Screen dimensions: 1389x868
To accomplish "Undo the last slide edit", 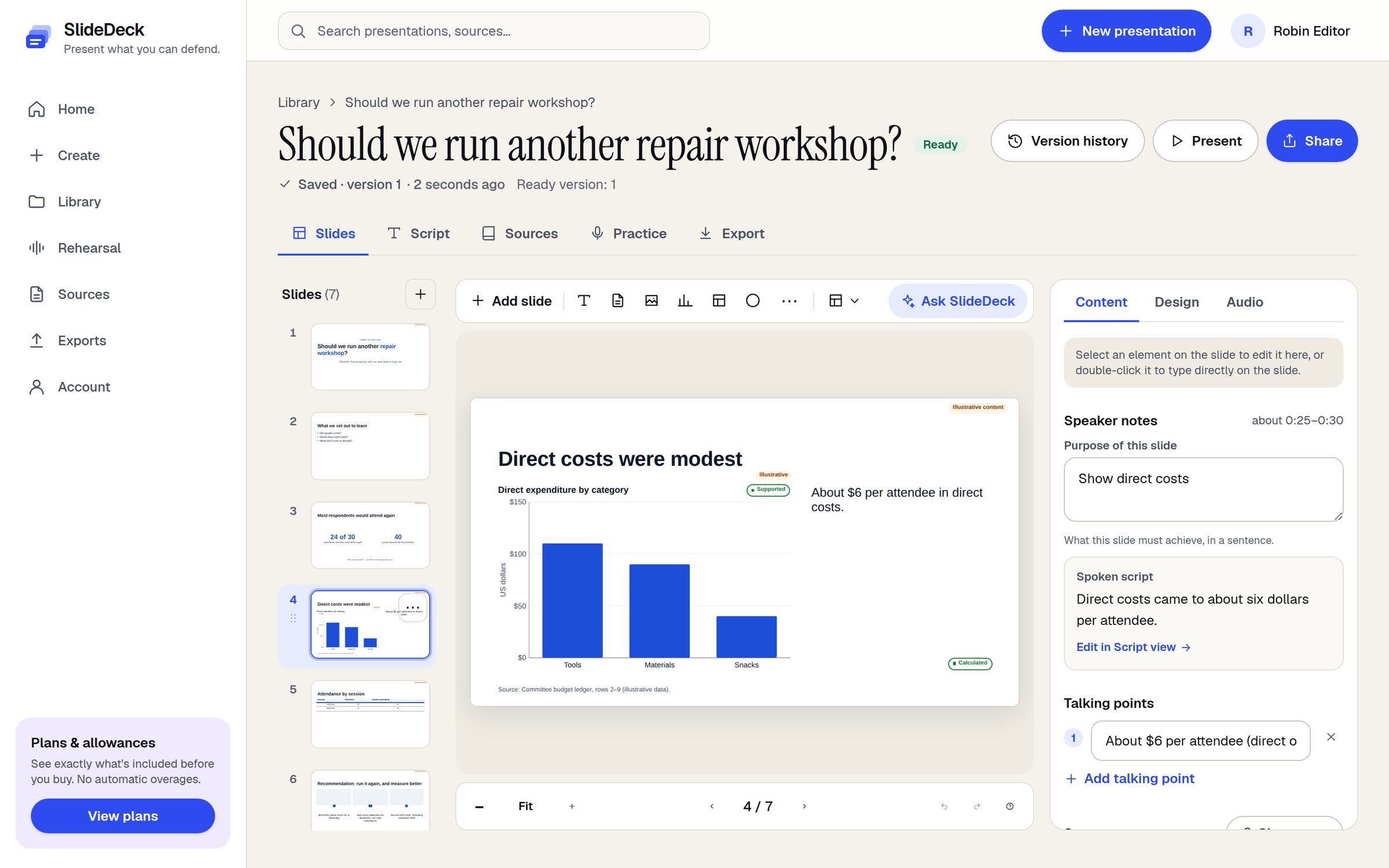I will point(944,807).
